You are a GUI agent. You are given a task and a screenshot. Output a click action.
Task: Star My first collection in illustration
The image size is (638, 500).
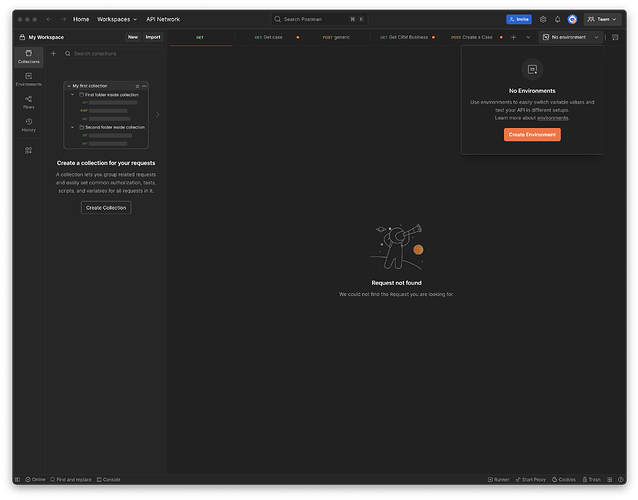(138, 86)
